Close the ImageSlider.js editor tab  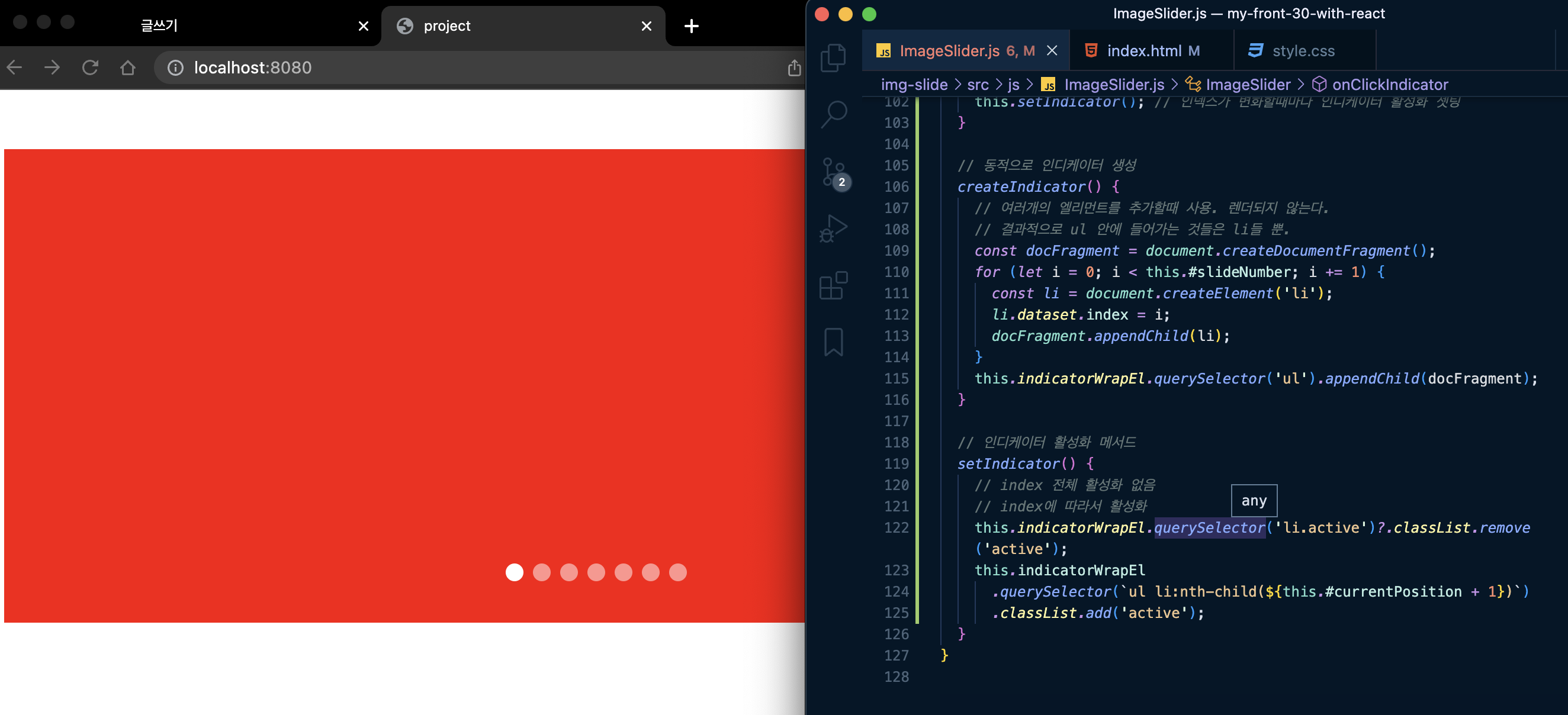pos(1051,50)
